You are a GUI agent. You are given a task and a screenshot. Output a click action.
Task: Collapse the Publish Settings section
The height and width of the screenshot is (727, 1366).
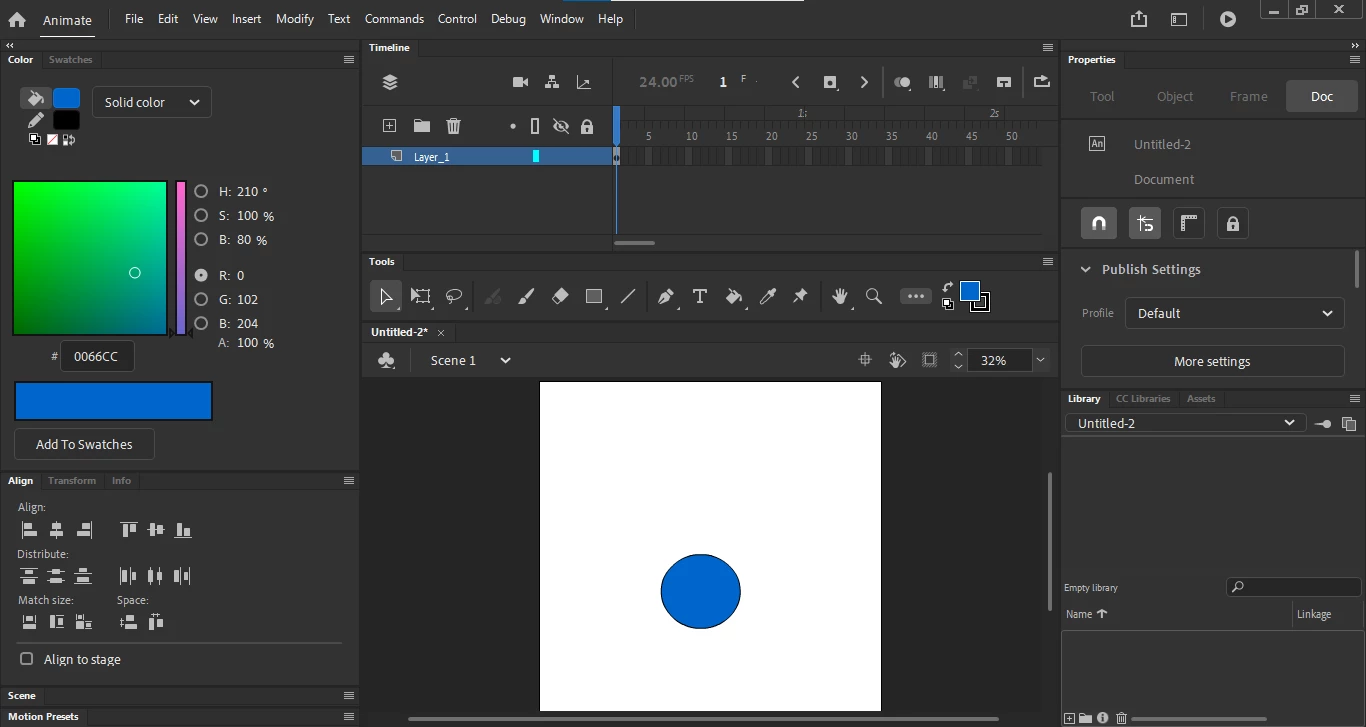pos(1086,269)
